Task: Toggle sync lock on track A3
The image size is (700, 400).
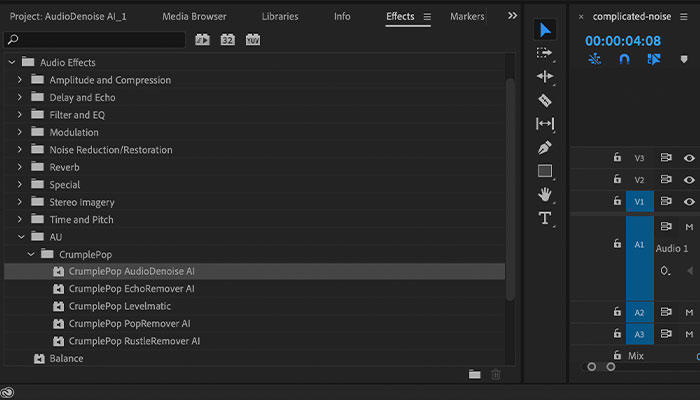Action: pyautogui.click(x=666, y=333)
